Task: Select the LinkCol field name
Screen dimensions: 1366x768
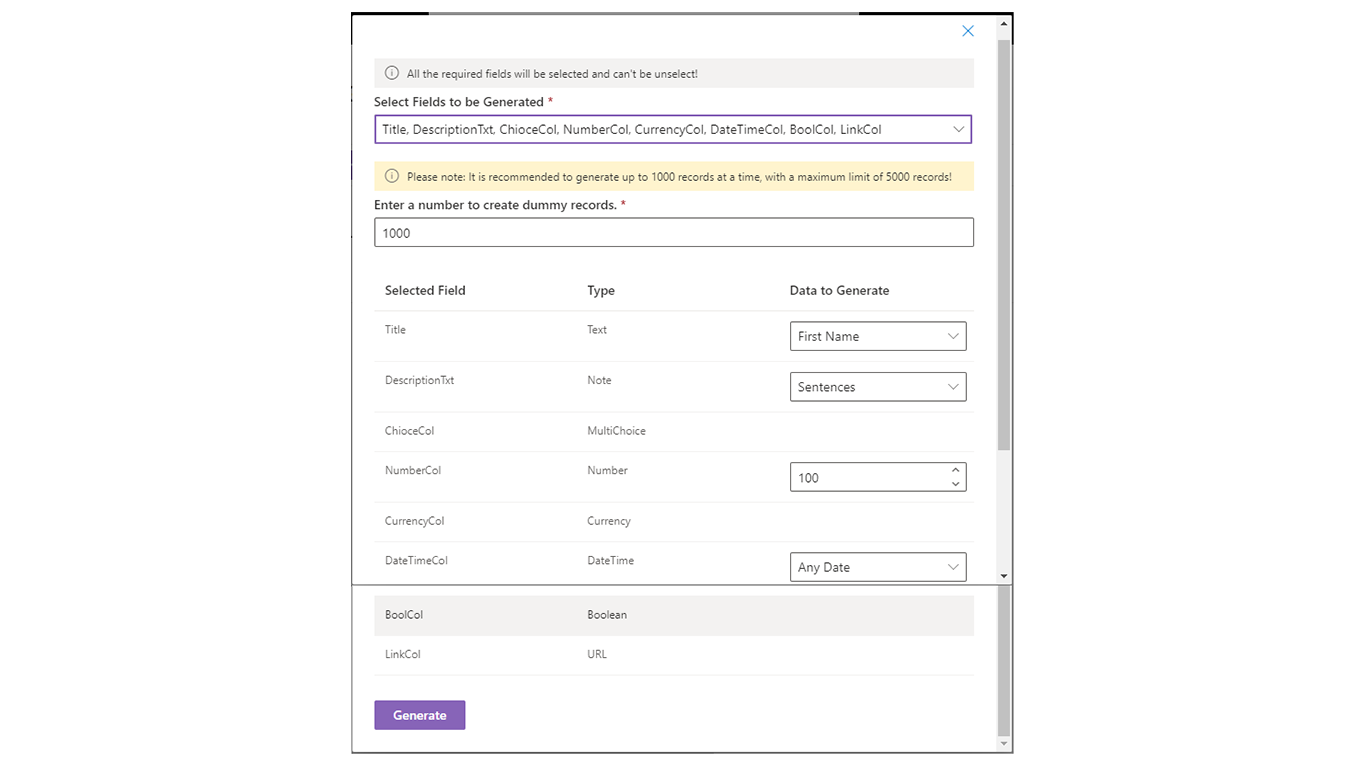Action: click(x=403, y=654)
